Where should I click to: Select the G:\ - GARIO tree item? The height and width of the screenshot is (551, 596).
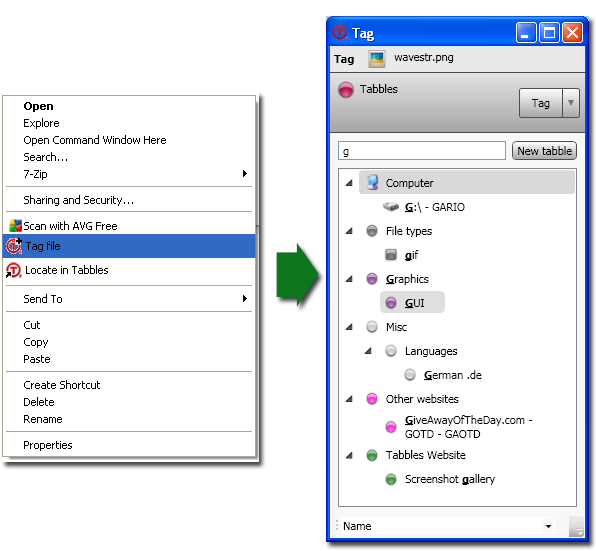point(434,207)
